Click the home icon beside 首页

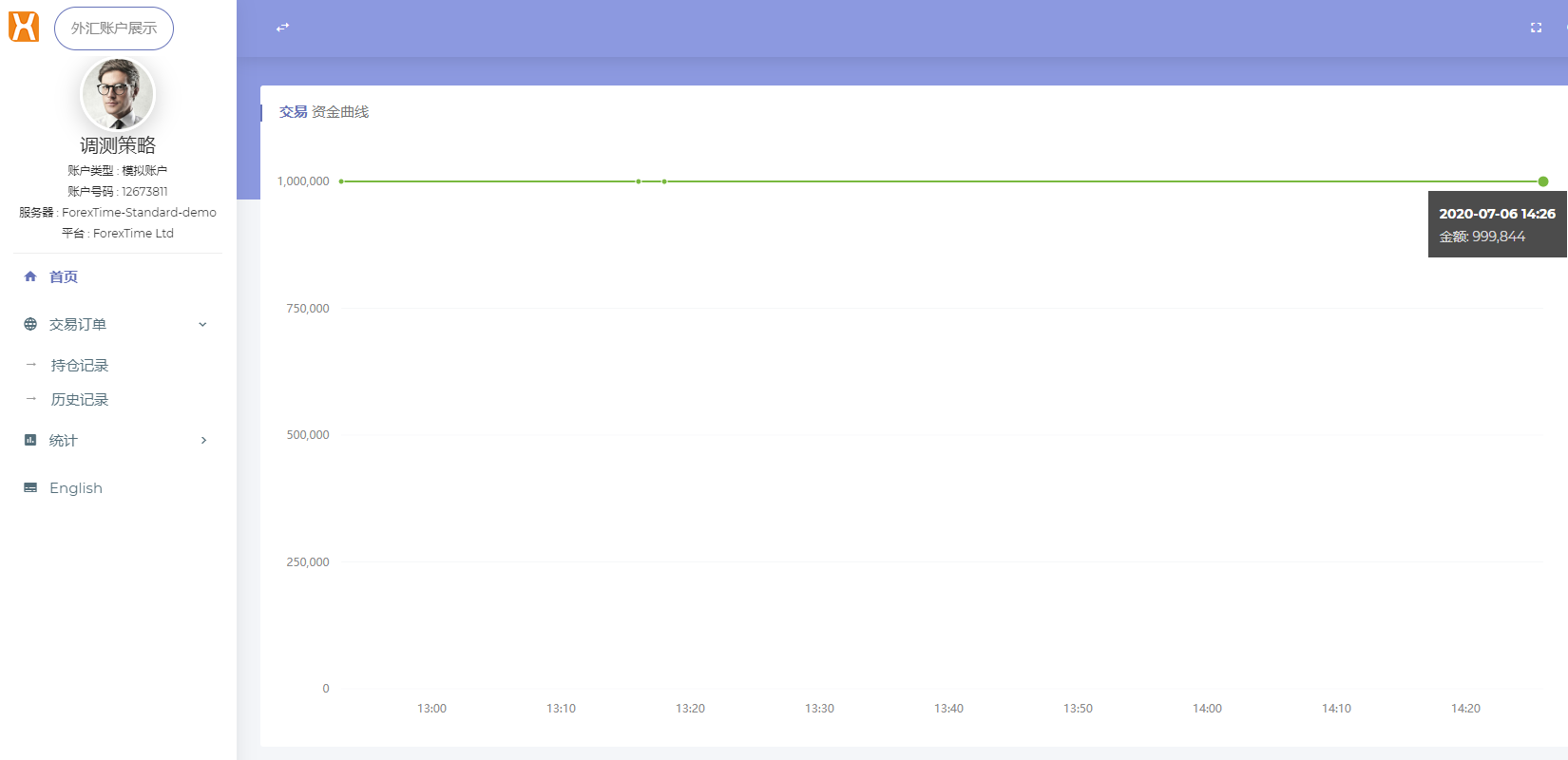[x=30, y=276]
